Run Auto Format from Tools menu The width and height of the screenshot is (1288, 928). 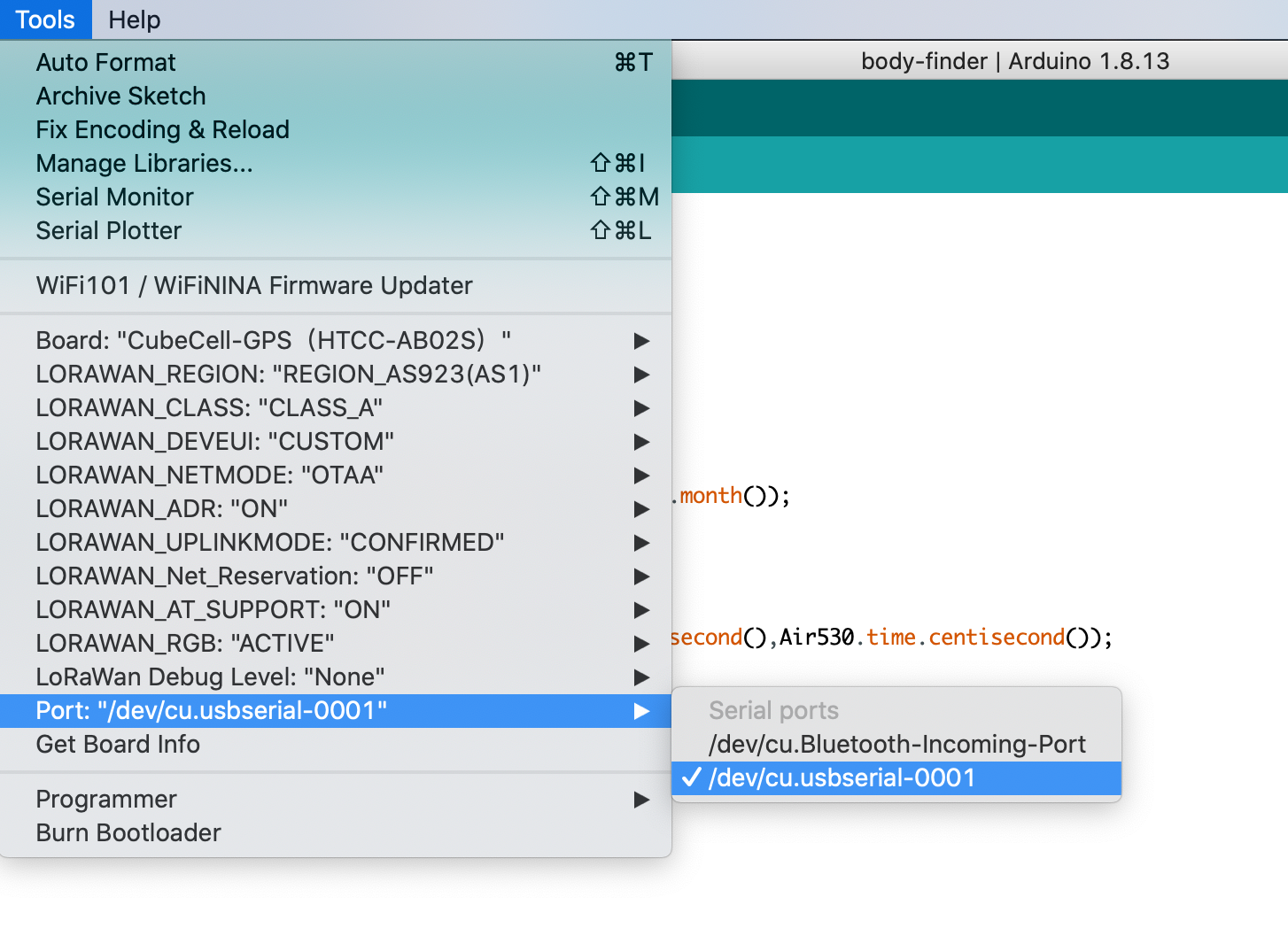click(x=336, y=62)
